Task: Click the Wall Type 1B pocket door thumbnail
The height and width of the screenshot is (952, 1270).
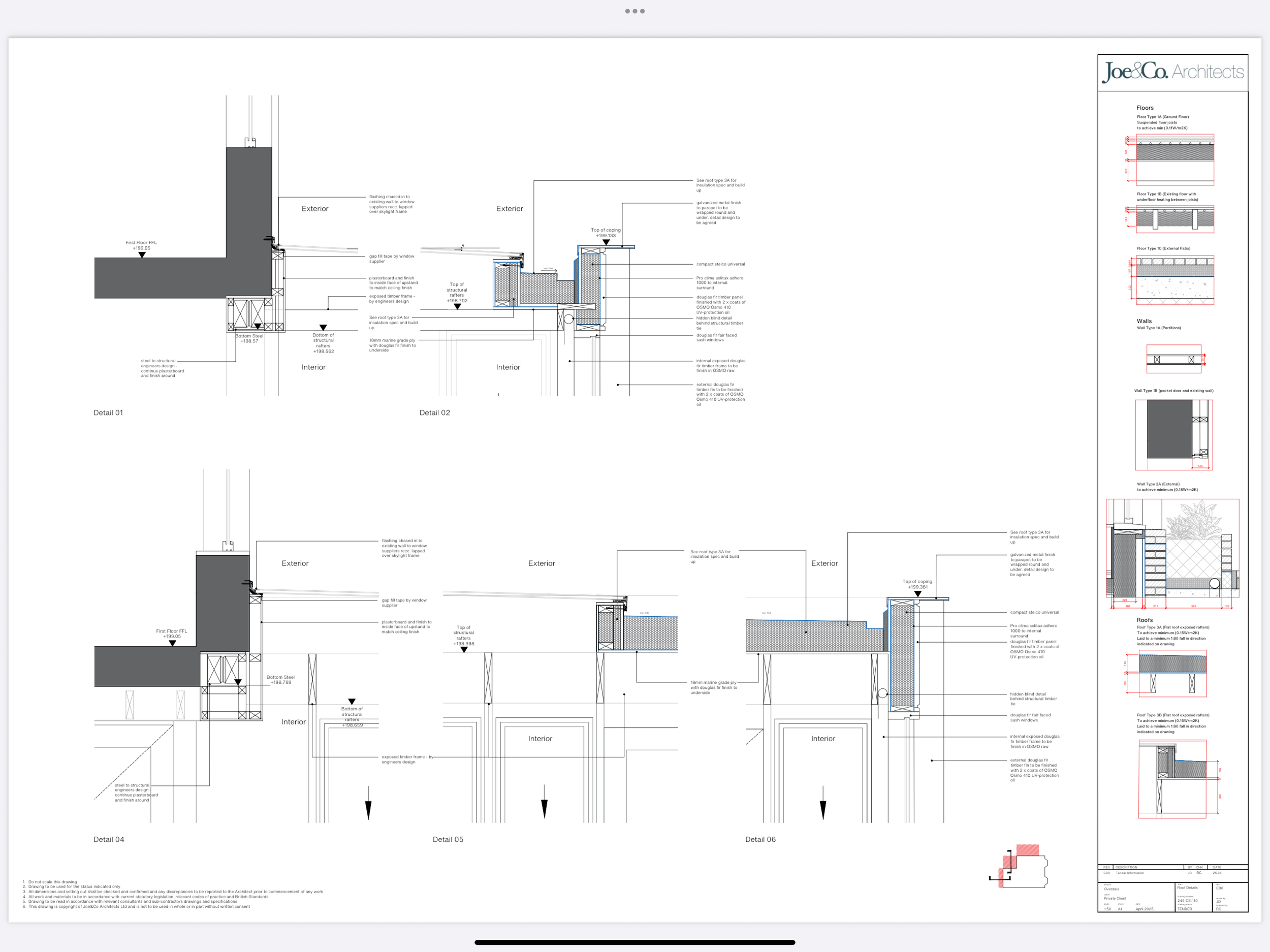Action: [x=1173, y=435]
